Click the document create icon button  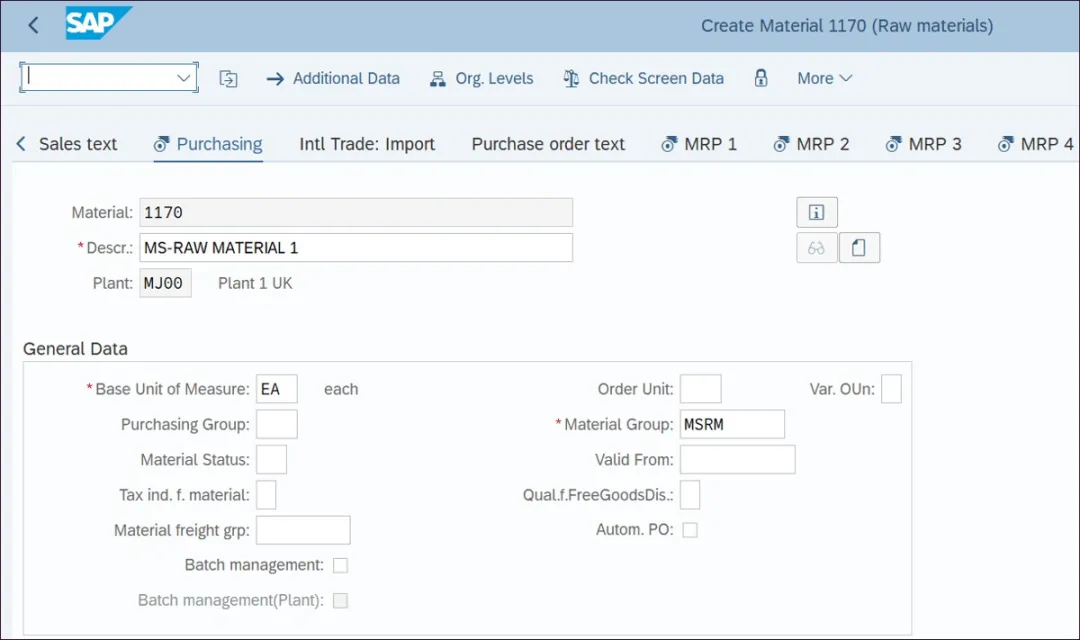(x=859, y=248)
